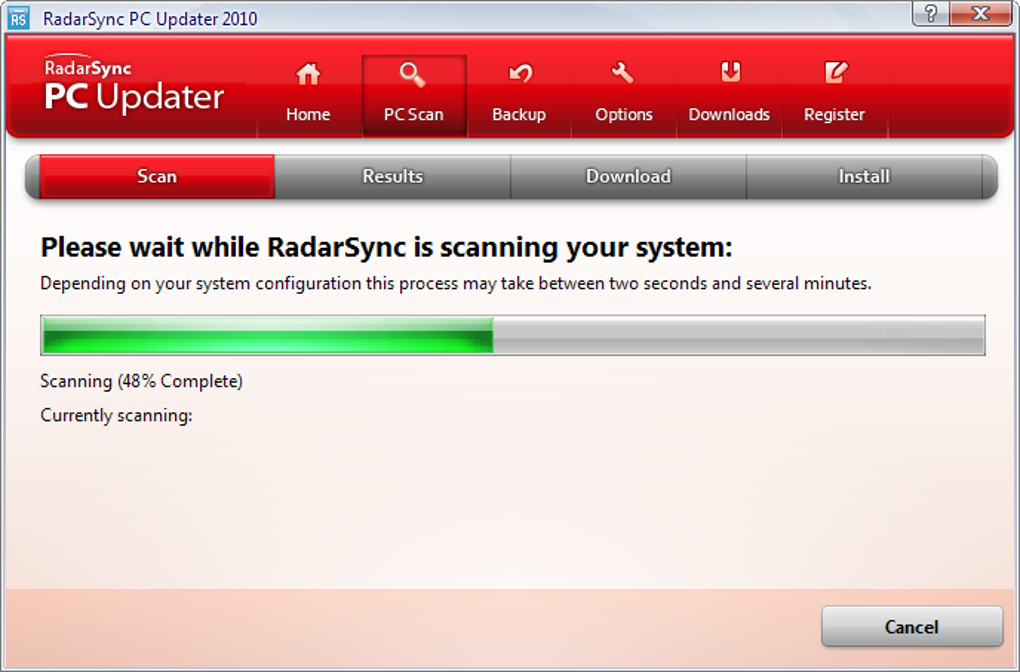Select the Home icon in the toolbar
1020x672 pixels.
coord(307,73)
